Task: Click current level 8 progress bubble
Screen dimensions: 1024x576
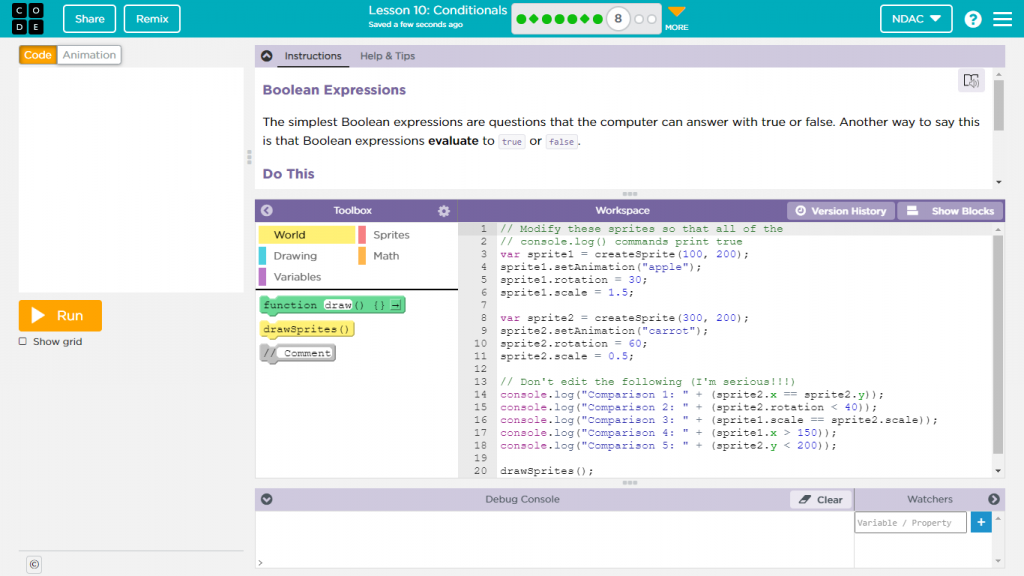Action: pos(618,19)
